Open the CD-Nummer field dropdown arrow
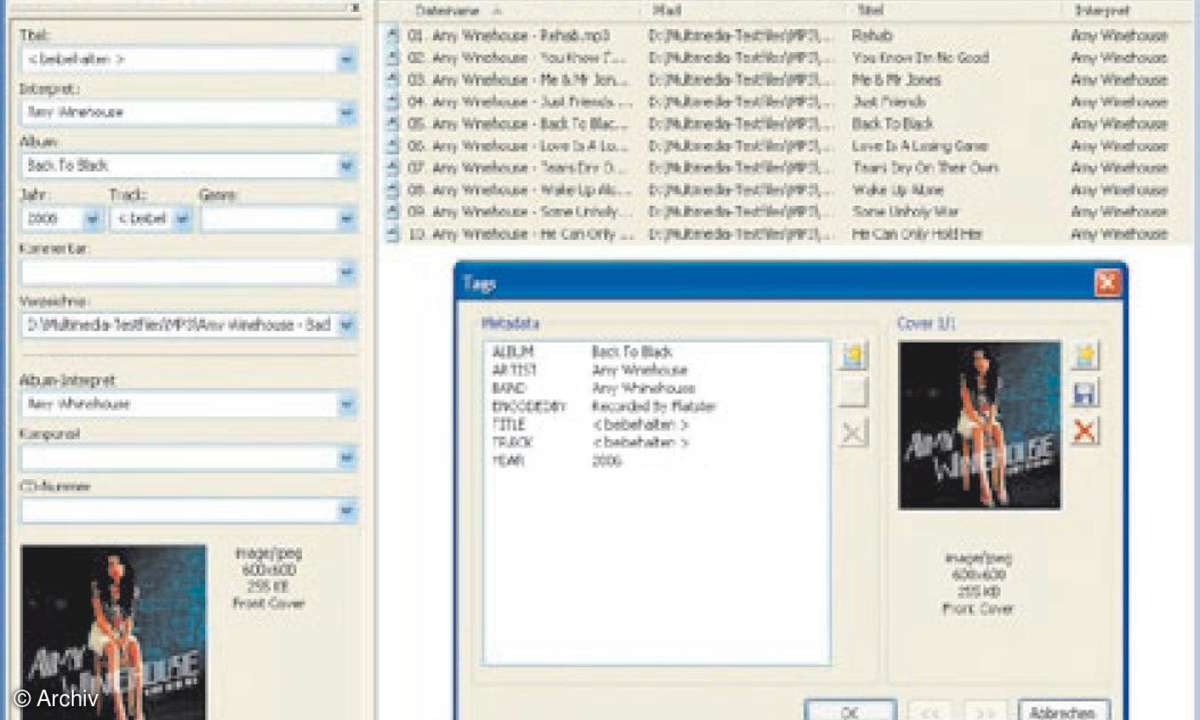1200x720 pixels. (346, 511)
